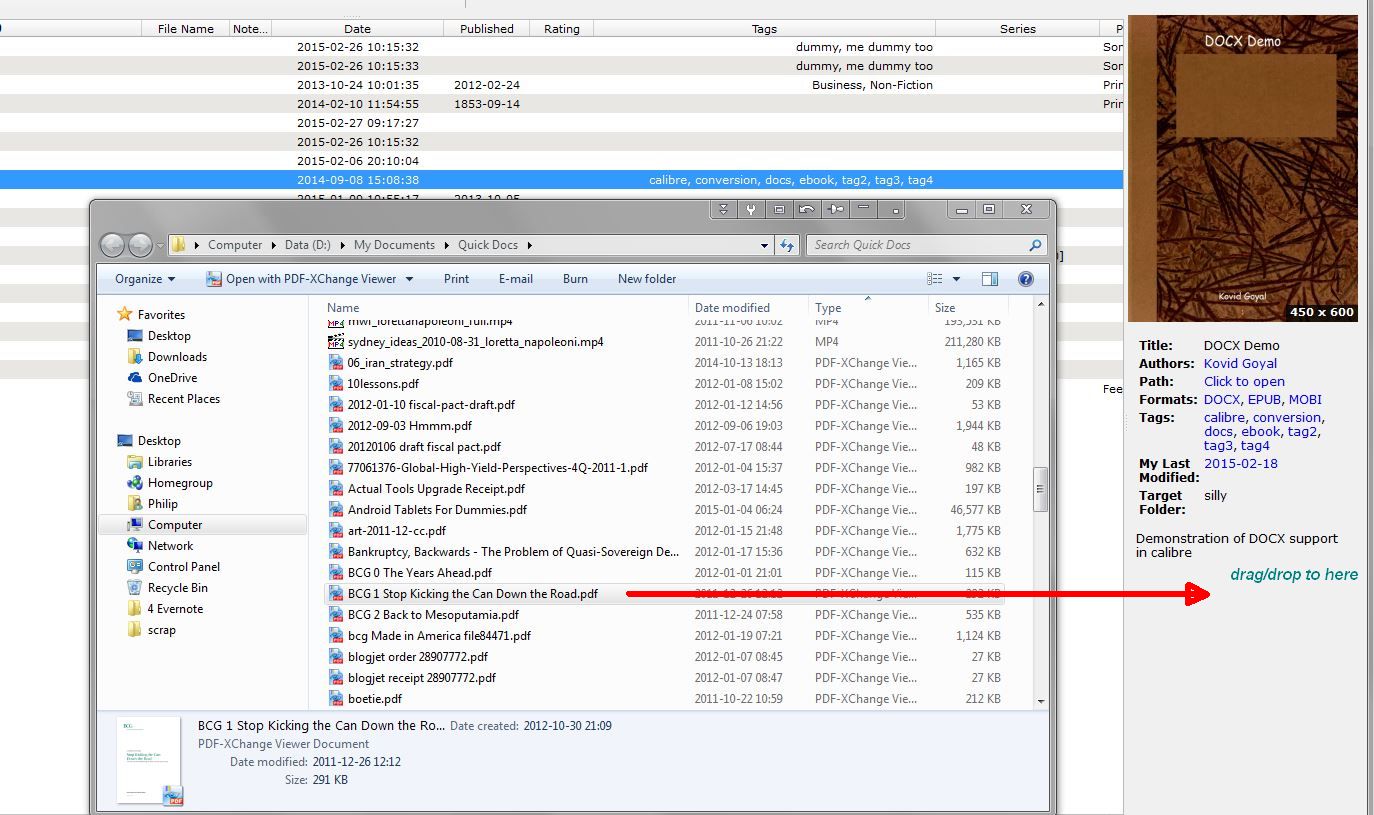Screen dimensions: 1374x815
Task: Sort Explorer files by Date modified column
Action: click(x=748, y=308)
